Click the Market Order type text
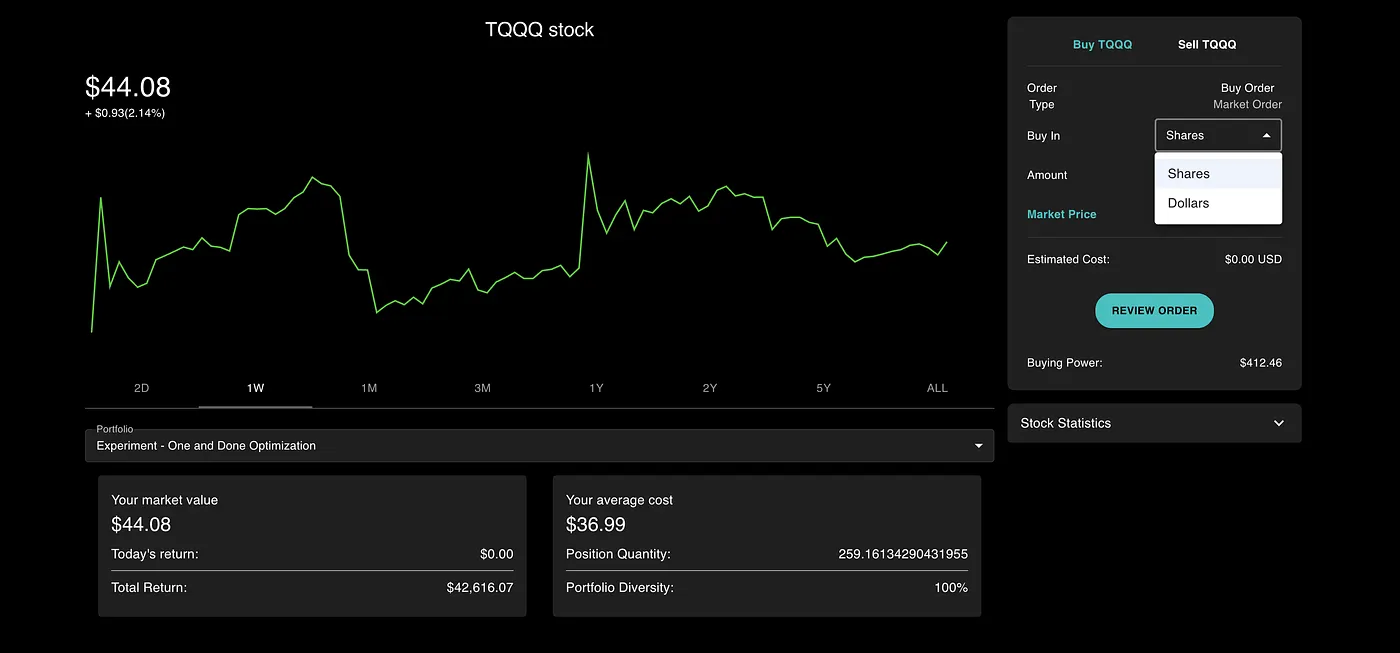 tap(1247, 104)
